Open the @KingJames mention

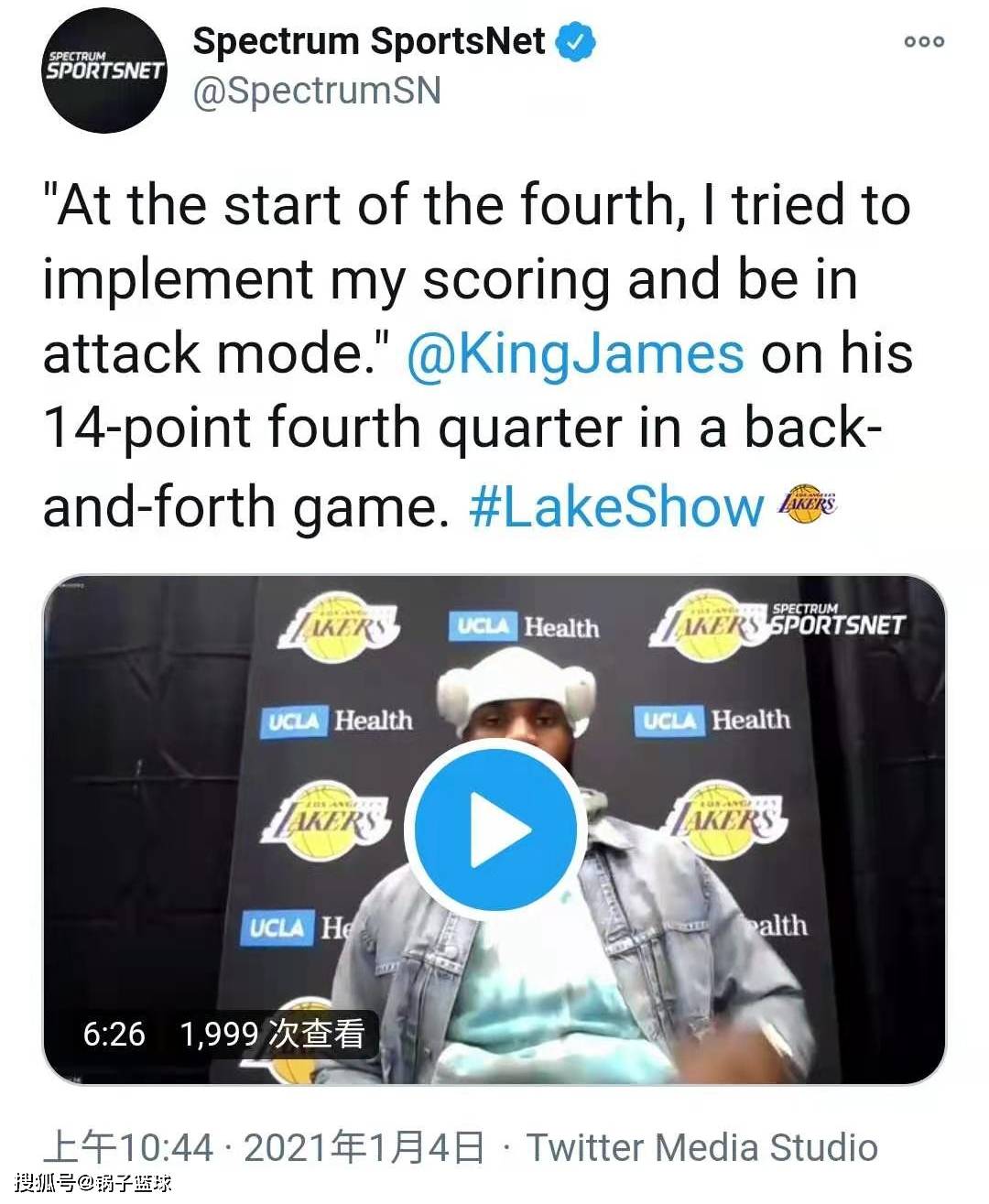click(574, 354)
